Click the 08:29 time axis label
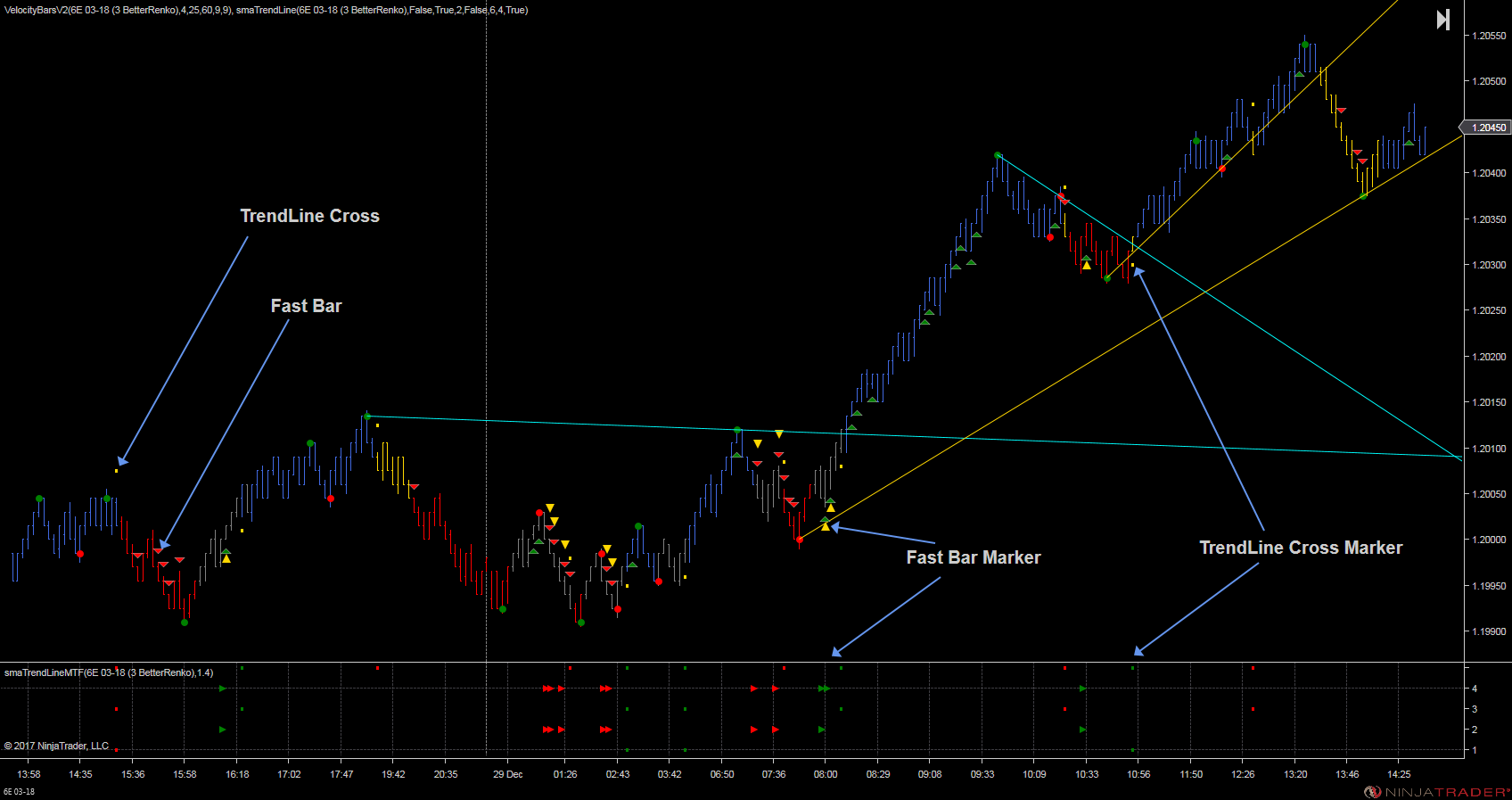 point(878,774)
